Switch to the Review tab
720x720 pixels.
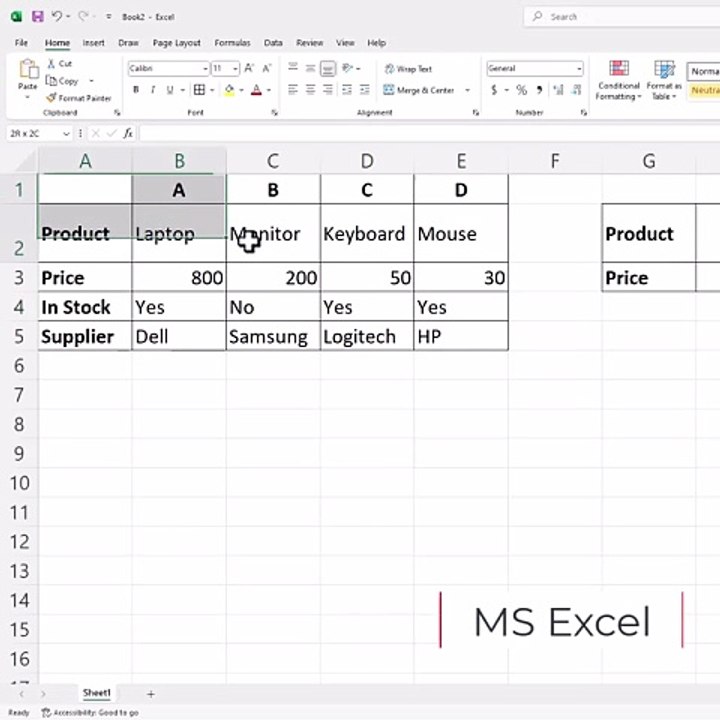pos(309,43)
